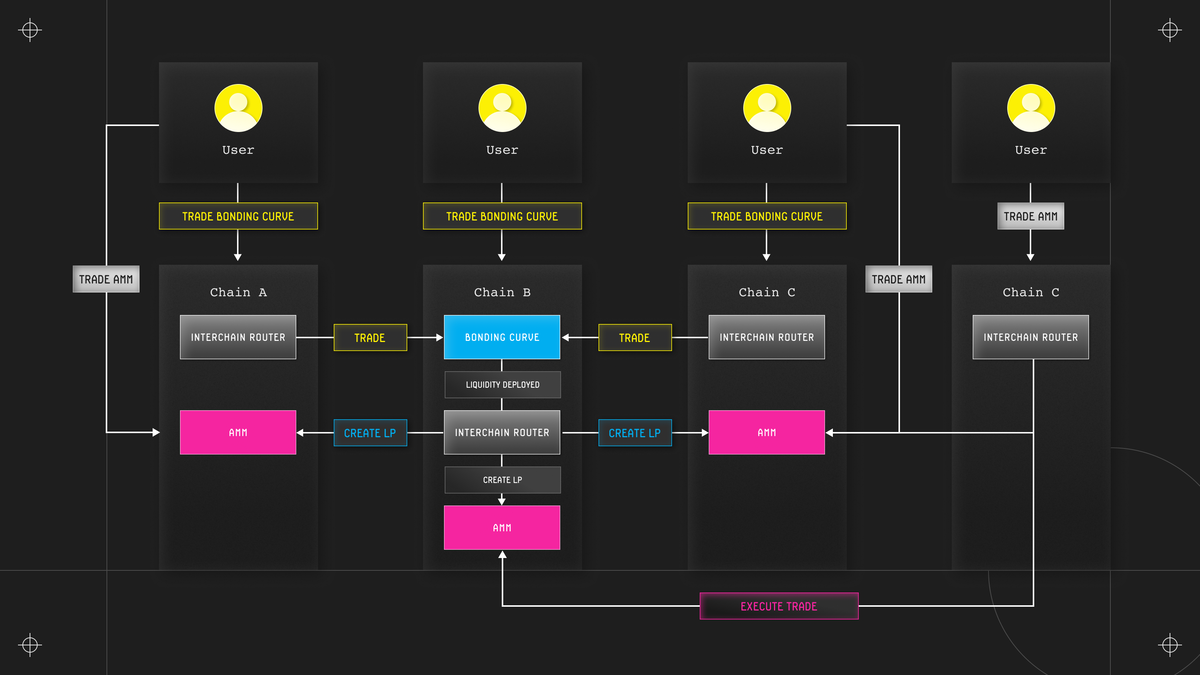Select the dark CREATE LP box inside Chain B
Viewport: 1200px width, 675px height.
[x=502, y=480]
